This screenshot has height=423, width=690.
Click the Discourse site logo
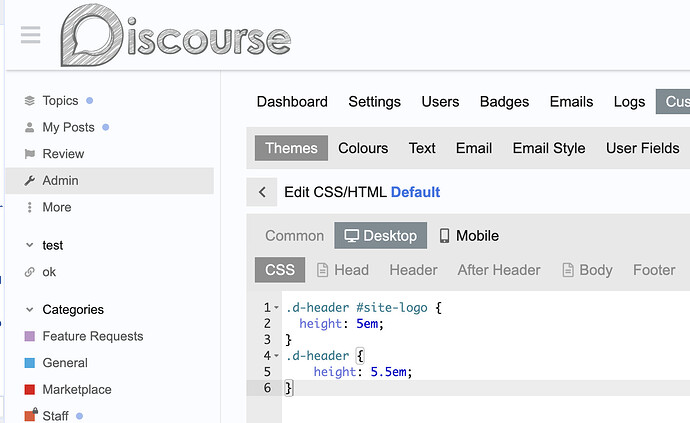pyautogui.click(x=176, y=35)
